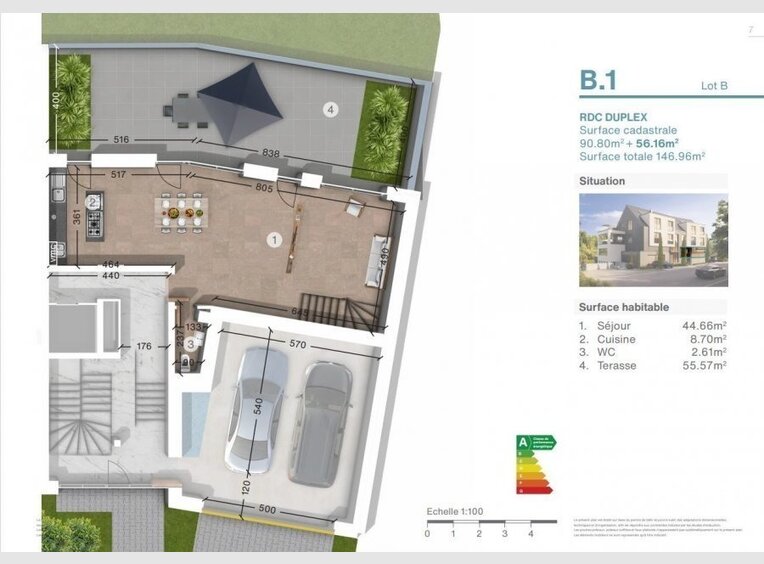Click the 'RDC DUPLEX' heading
This screenshot has width=764, height=564.
[613, 117]
